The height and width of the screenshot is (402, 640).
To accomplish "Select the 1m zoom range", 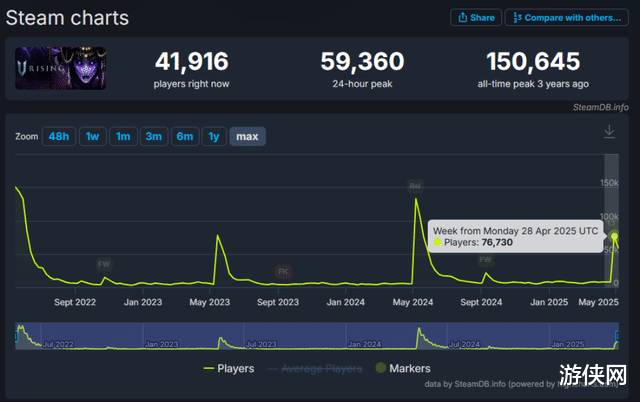I will tap(123, 136).
